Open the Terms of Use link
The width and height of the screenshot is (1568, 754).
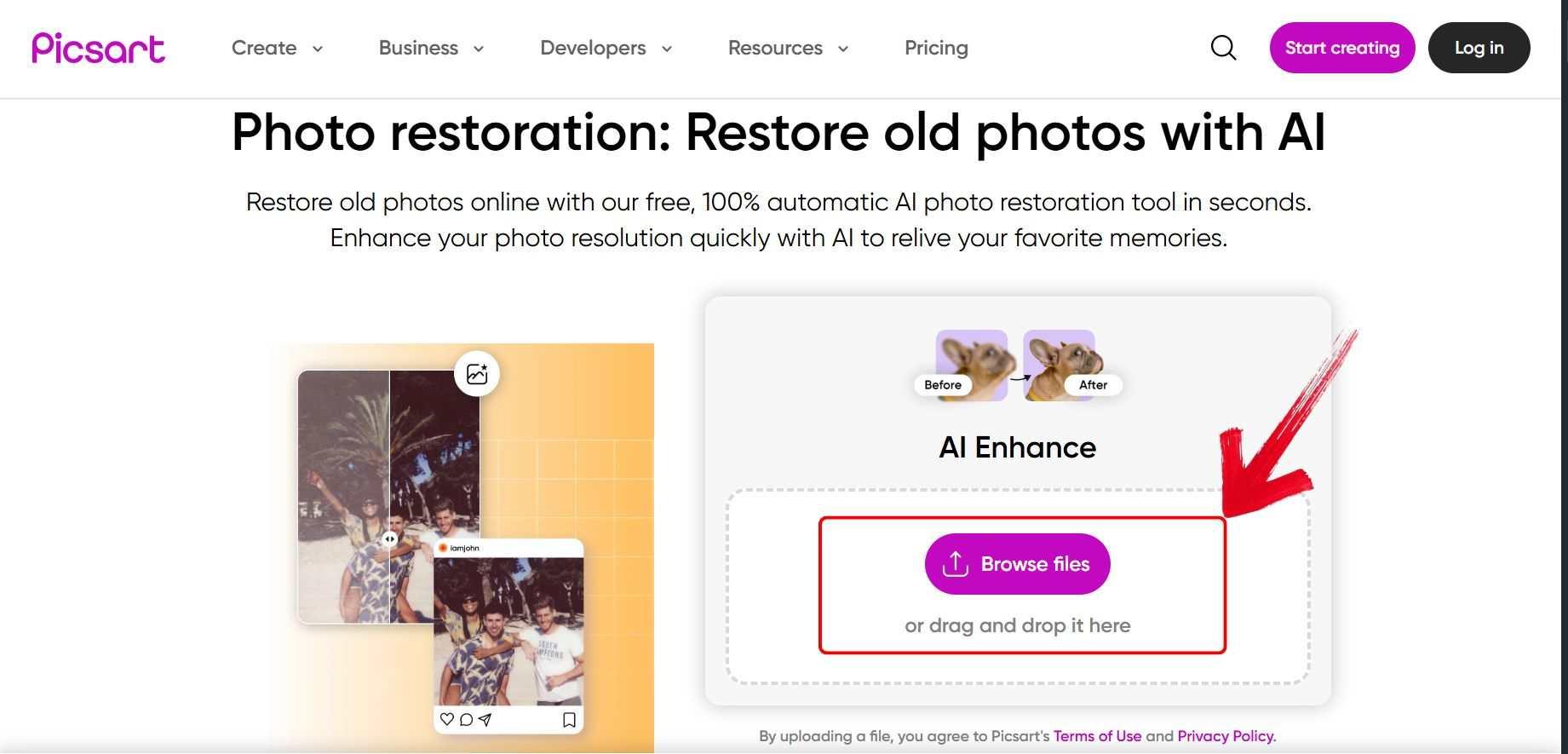pos(1097,736)
